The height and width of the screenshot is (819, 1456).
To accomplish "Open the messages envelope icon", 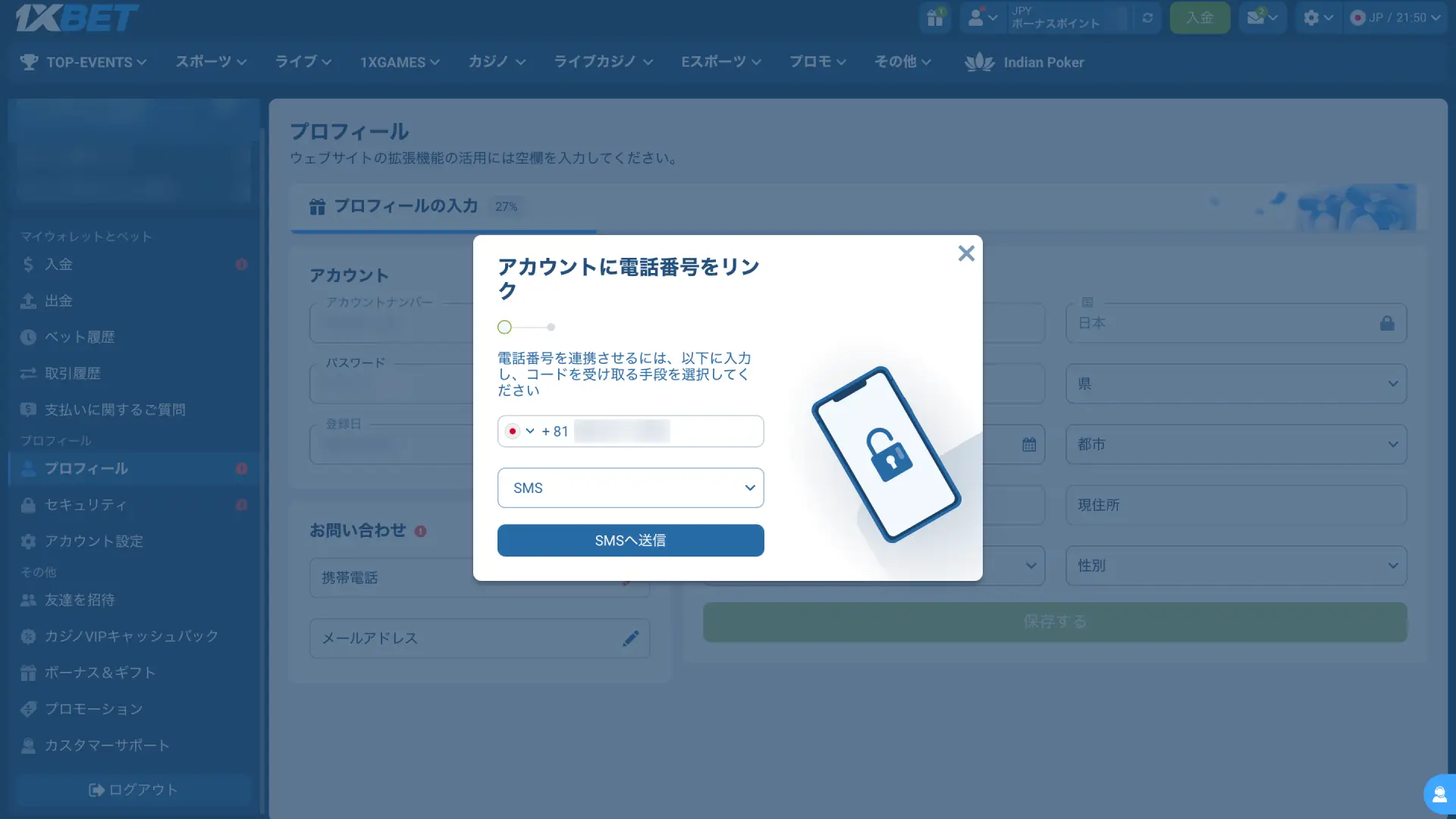I will (x=1263, y=17).
